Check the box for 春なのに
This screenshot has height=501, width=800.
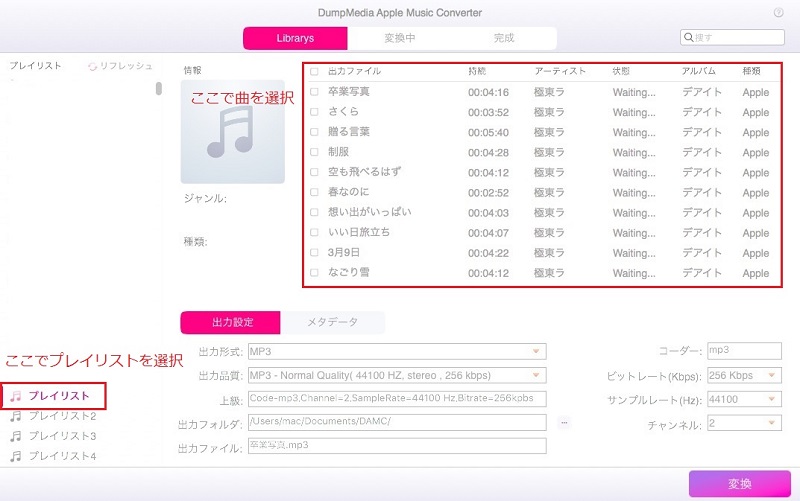tap(314, 192)
